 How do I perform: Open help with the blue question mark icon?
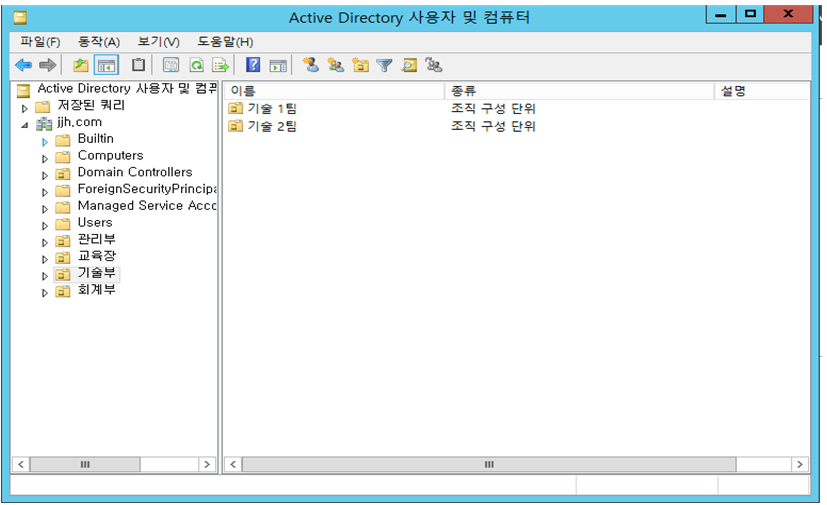pyautogui.click(x=253, y=65)
